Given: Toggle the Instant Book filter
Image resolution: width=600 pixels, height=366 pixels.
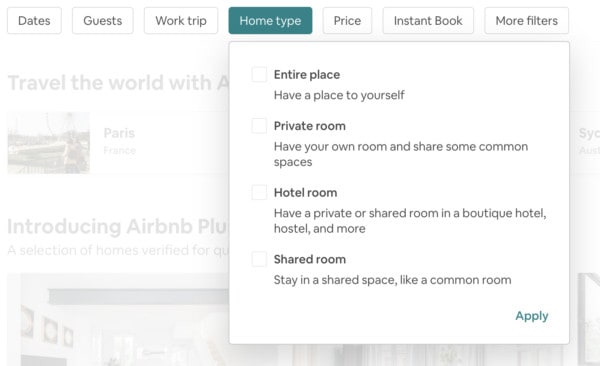Looking at the screenshot, I should pyautogui.click(x=428, y=21).
